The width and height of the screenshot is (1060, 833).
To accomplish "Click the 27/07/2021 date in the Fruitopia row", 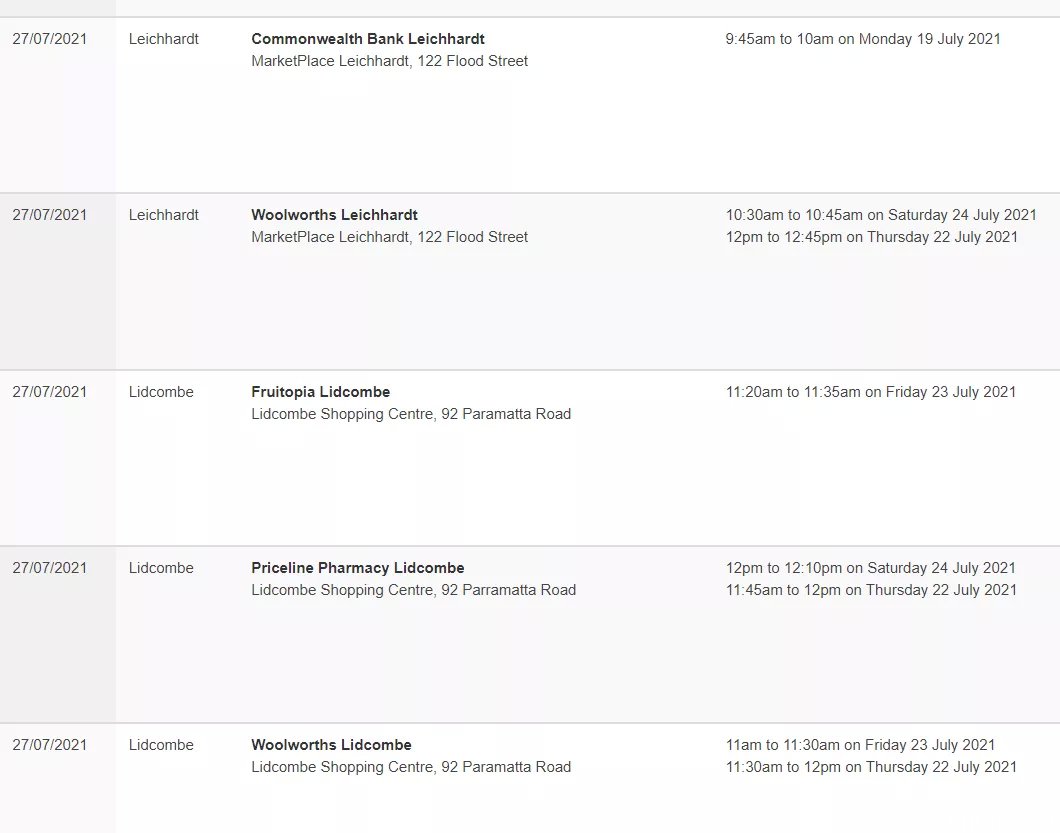I will click(x=49, y=392).
